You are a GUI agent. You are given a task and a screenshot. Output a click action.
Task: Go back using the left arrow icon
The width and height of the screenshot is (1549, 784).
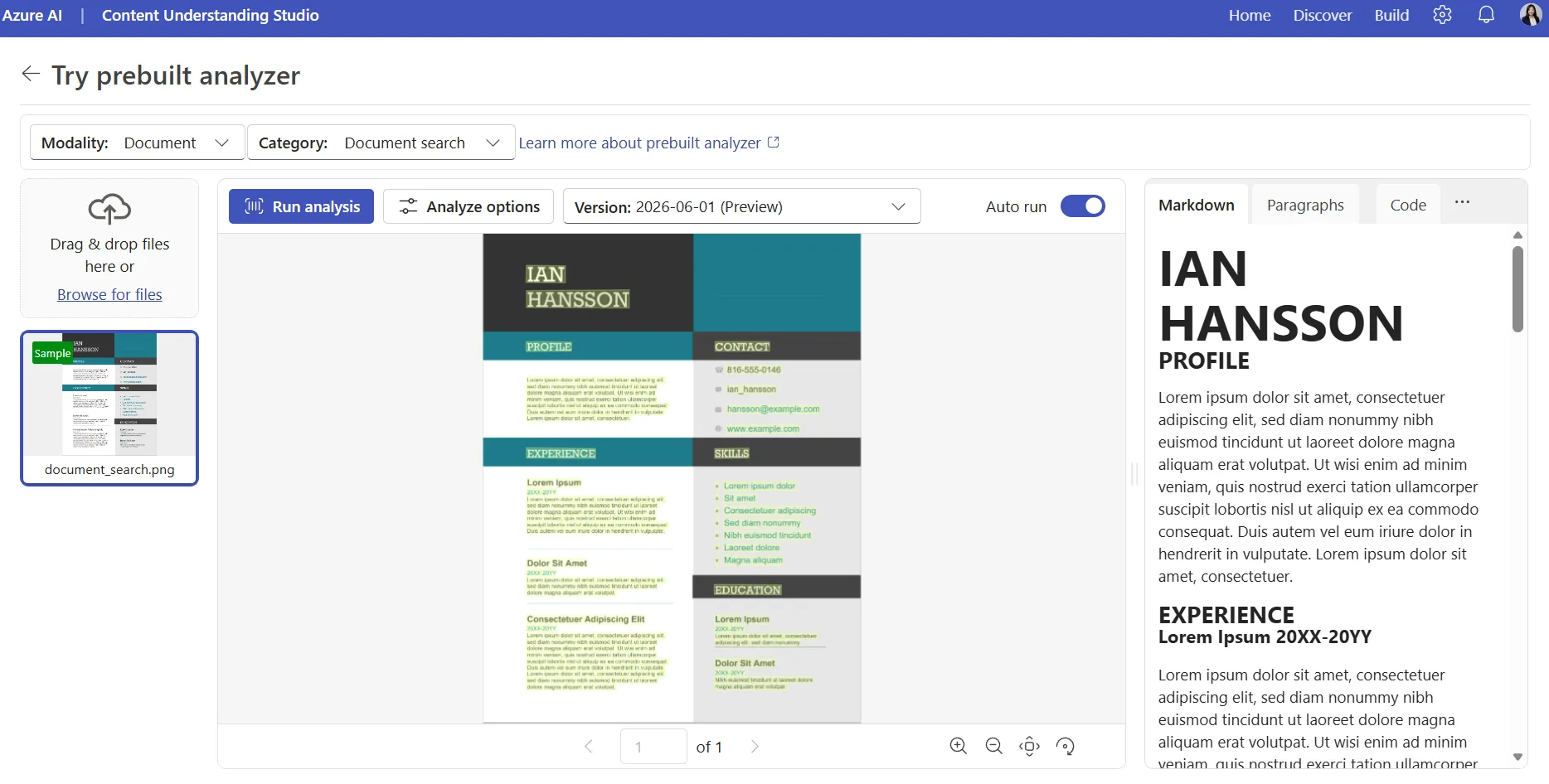(x=31, y=74)
